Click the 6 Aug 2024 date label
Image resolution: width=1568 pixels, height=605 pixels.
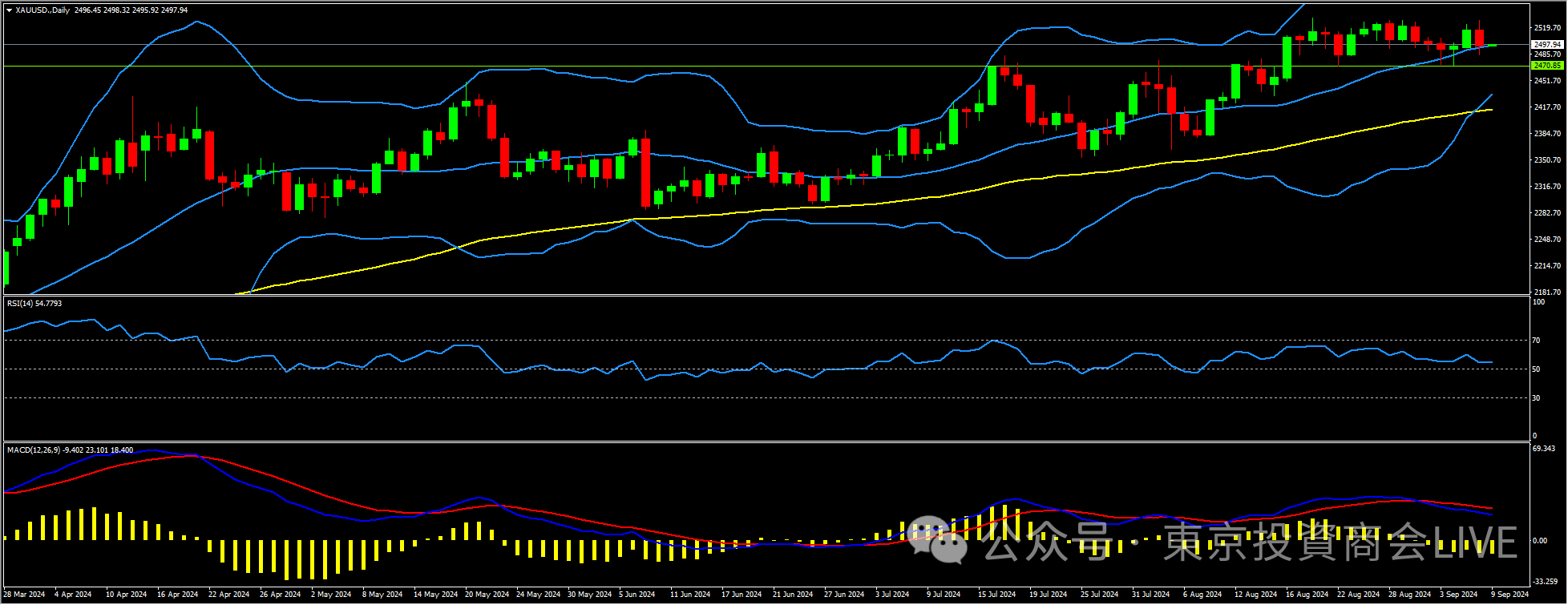[x=1202, y=595]
